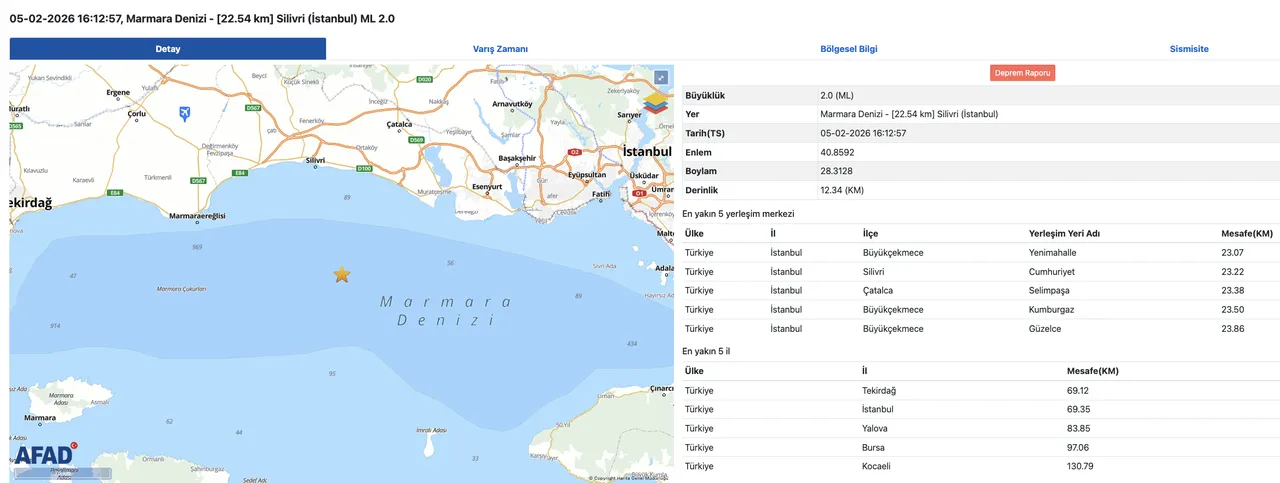Click the red O2 highway shield
Viewport: 1280px width, 483px height.
(574, 152)
